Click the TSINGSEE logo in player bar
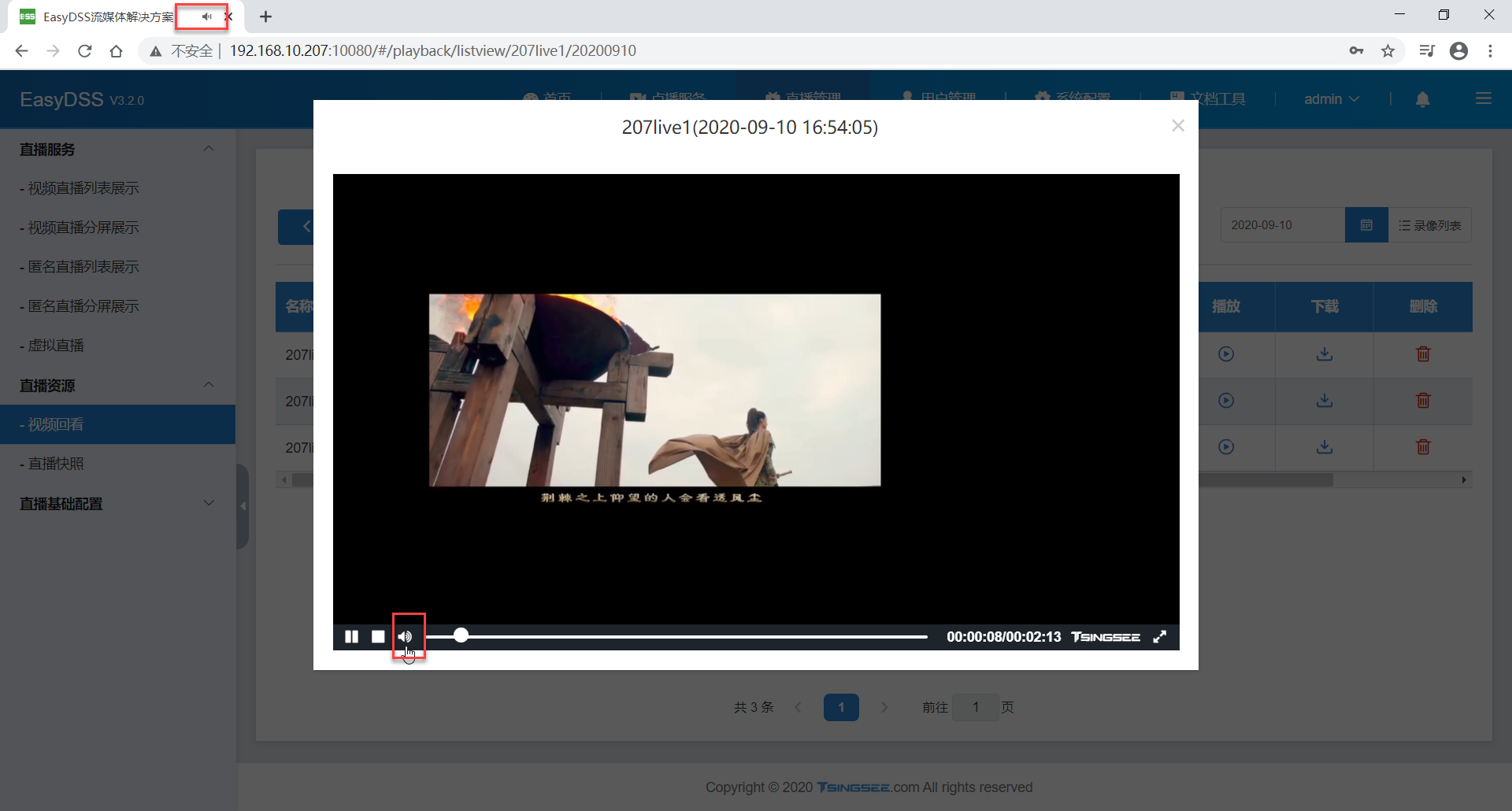The image size is (1512, 811). 1106,636
